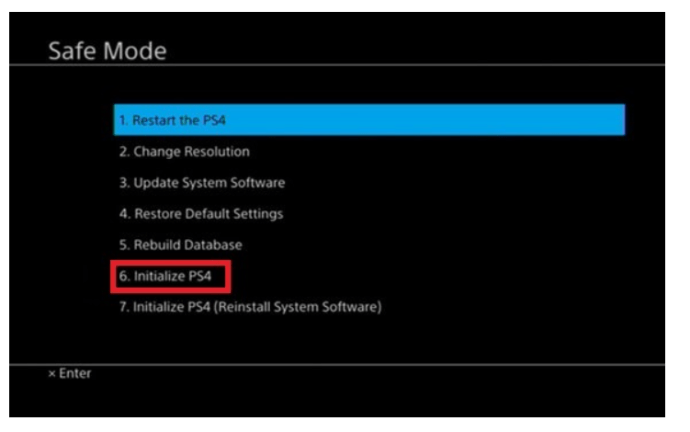Pick Restore Default Settings
This screenshot has height=432, width=690.
201,214
